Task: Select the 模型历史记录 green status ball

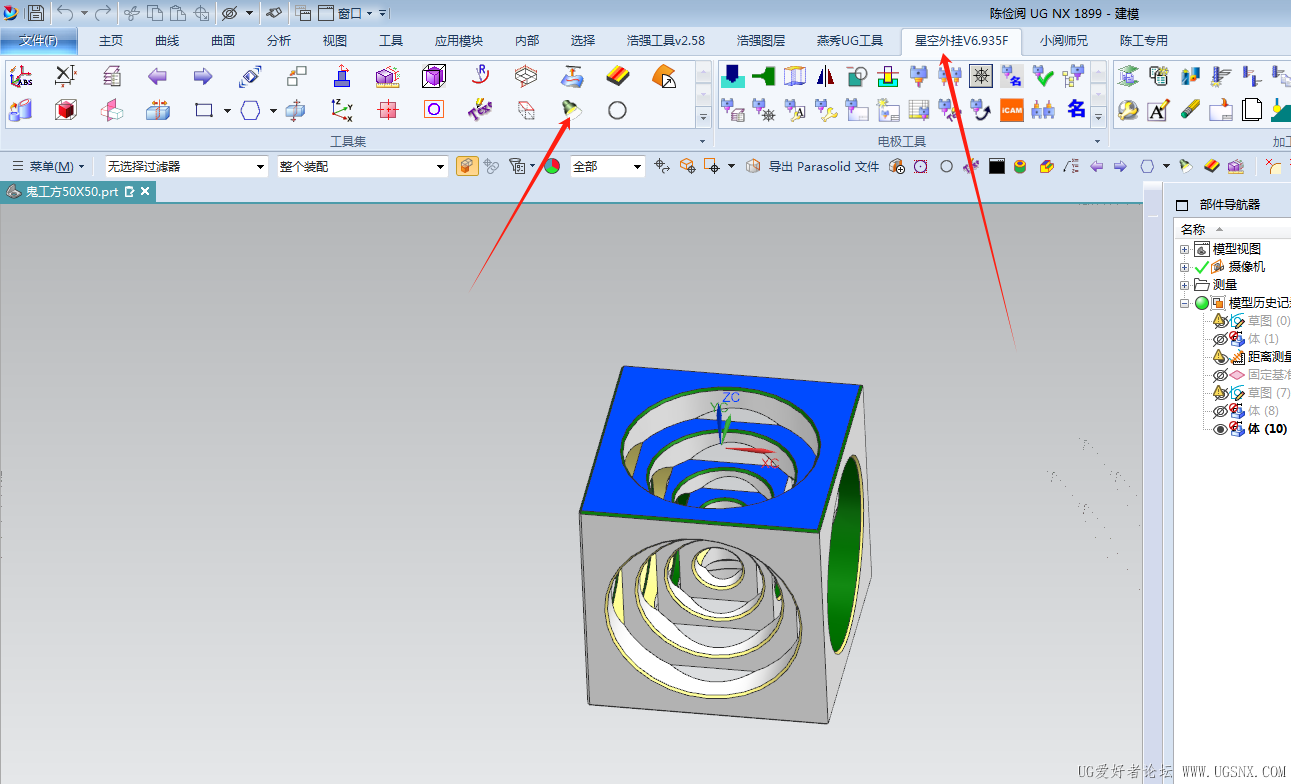Action: 1201,303
